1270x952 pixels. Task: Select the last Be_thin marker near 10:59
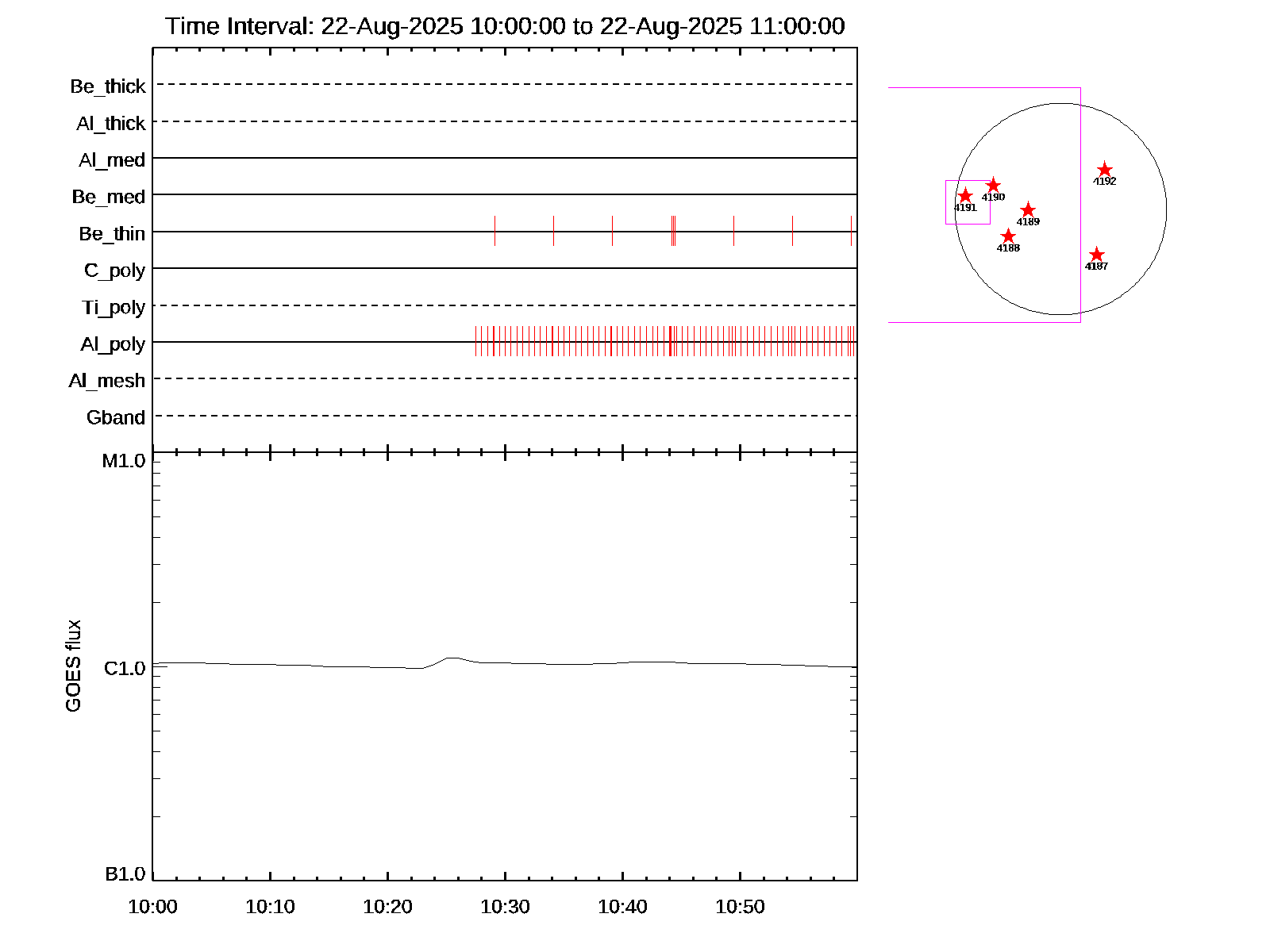(x=851, y=231)
